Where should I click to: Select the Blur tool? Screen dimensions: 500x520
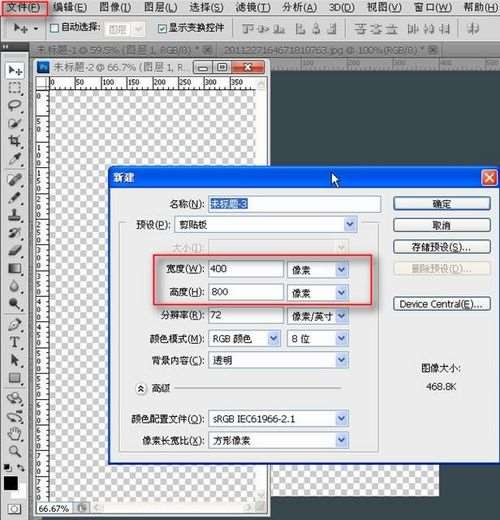coord(15,286)
